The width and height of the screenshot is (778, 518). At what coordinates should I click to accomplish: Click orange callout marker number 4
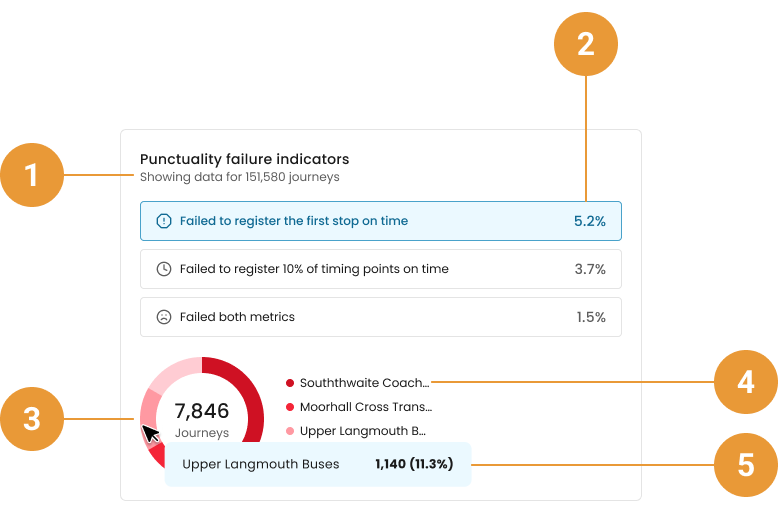(746, 382)
